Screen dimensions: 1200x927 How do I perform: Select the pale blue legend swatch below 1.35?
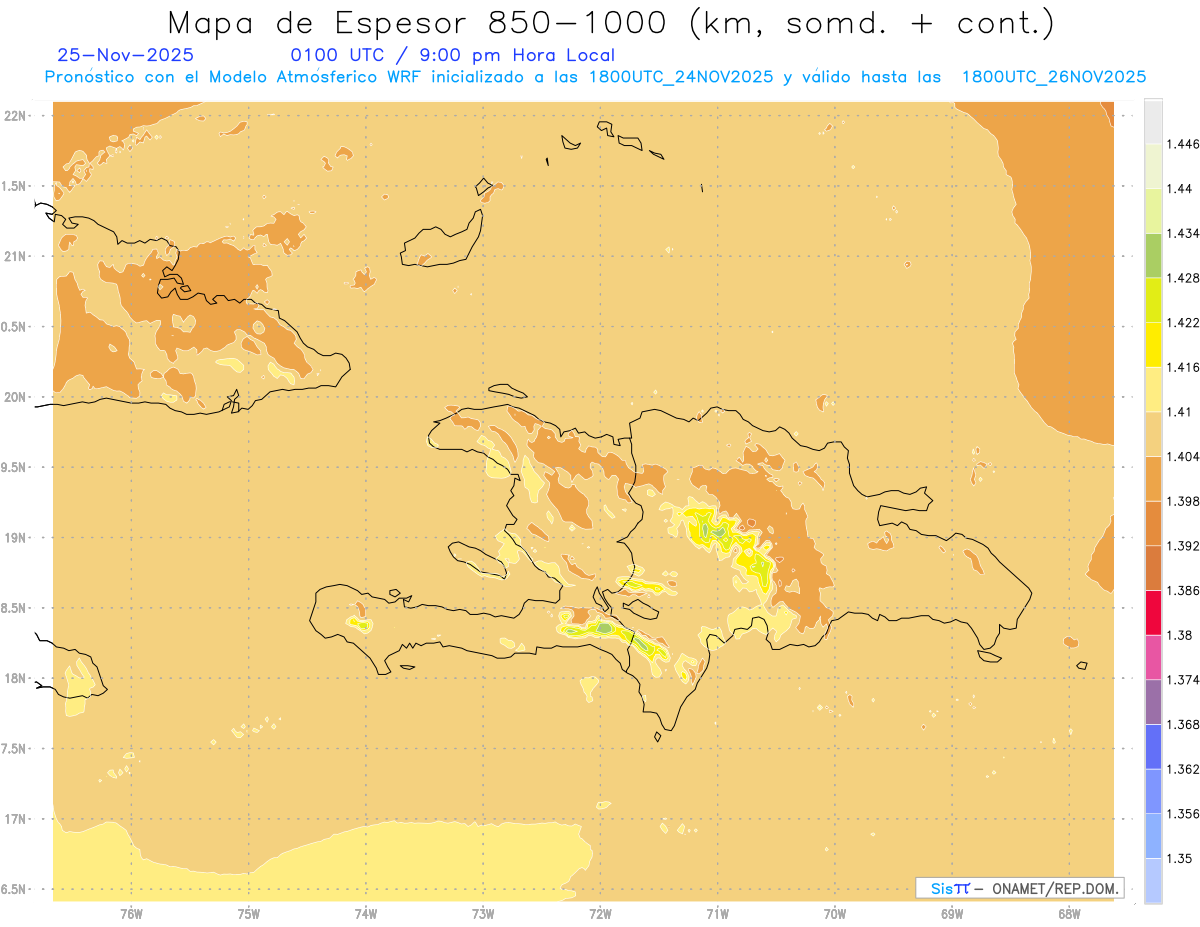[1153, 880]
